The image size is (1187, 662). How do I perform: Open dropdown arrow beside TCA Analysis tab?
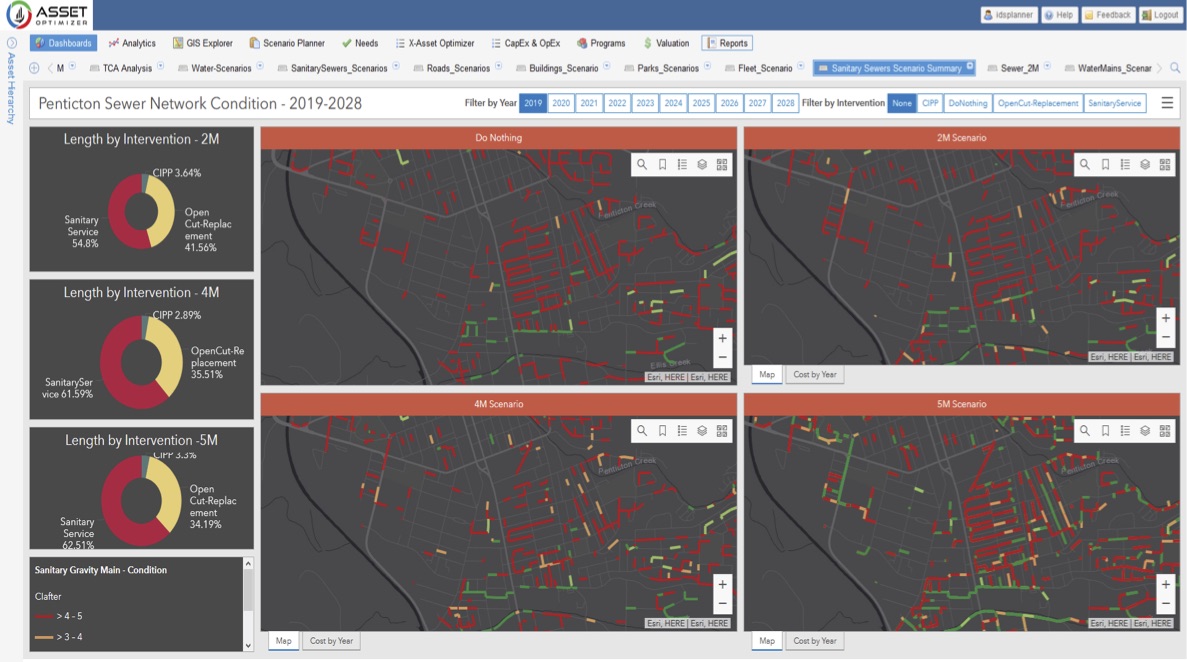click(161, 67)
